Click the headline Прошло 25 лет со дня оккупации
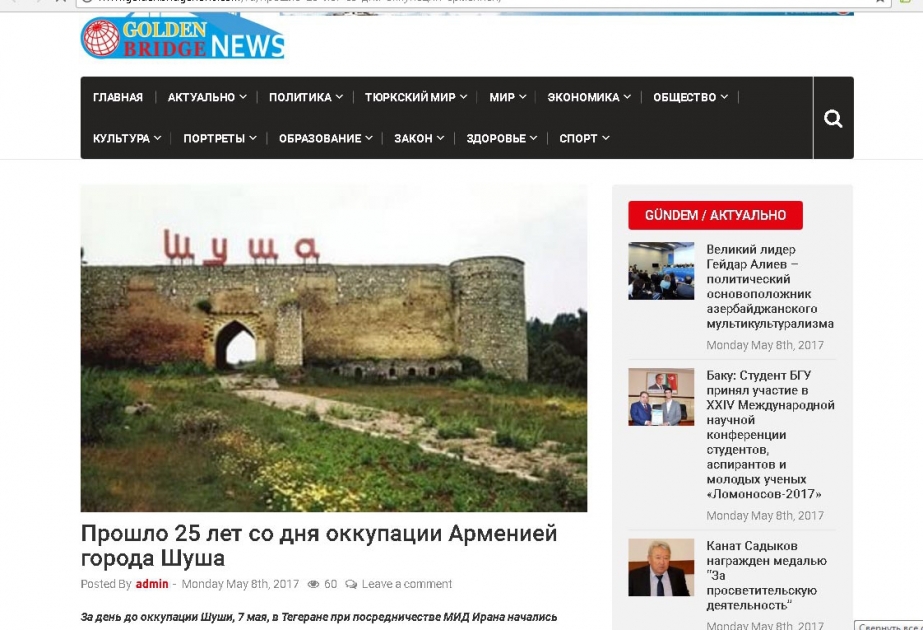The height and width of the screenshot is (630, 923). [319, 545]
